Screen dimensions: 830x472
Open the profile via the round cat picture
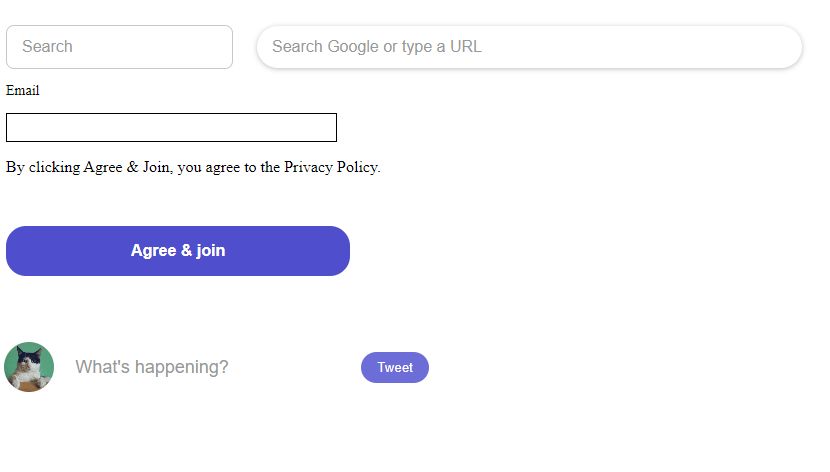coord(29,367)
